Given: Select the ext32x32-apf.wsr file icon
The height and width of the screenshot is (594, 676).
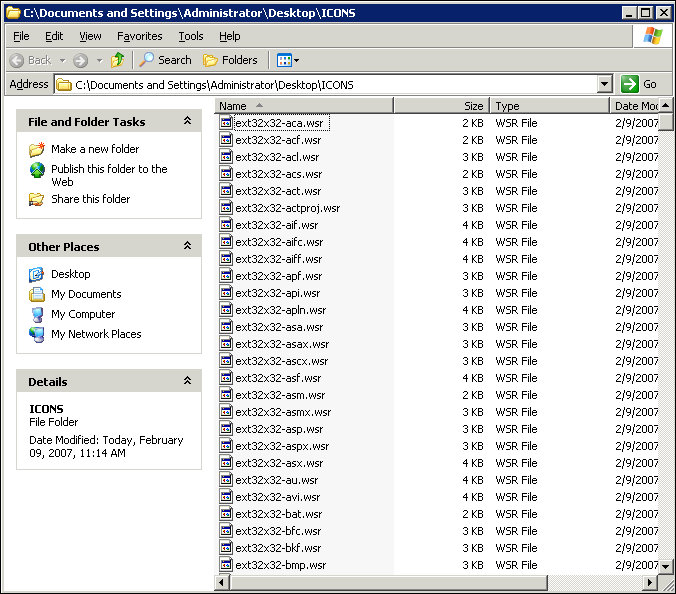Looking at the screenshot, I should point(226,276).
